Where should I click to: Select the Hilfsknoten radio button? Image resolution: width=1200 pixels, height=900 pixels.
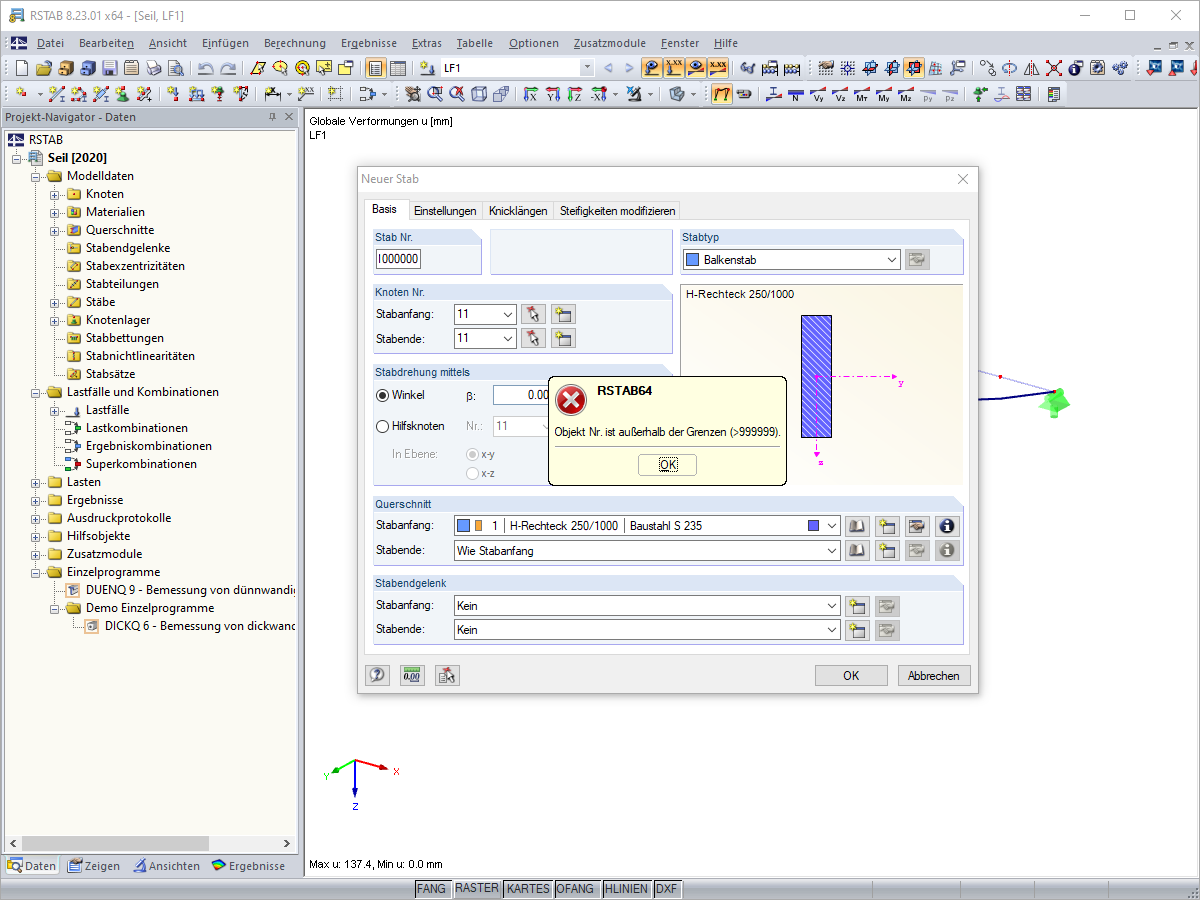pos(382,426)
